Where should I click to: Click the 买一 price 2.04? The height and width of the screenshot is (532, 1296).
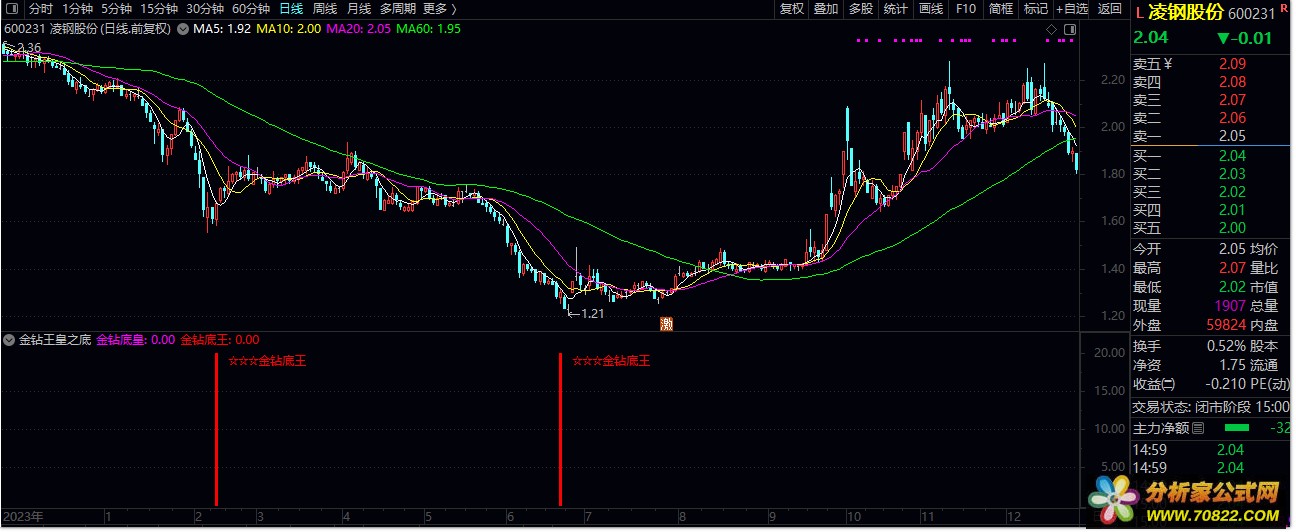[1232, 156]
